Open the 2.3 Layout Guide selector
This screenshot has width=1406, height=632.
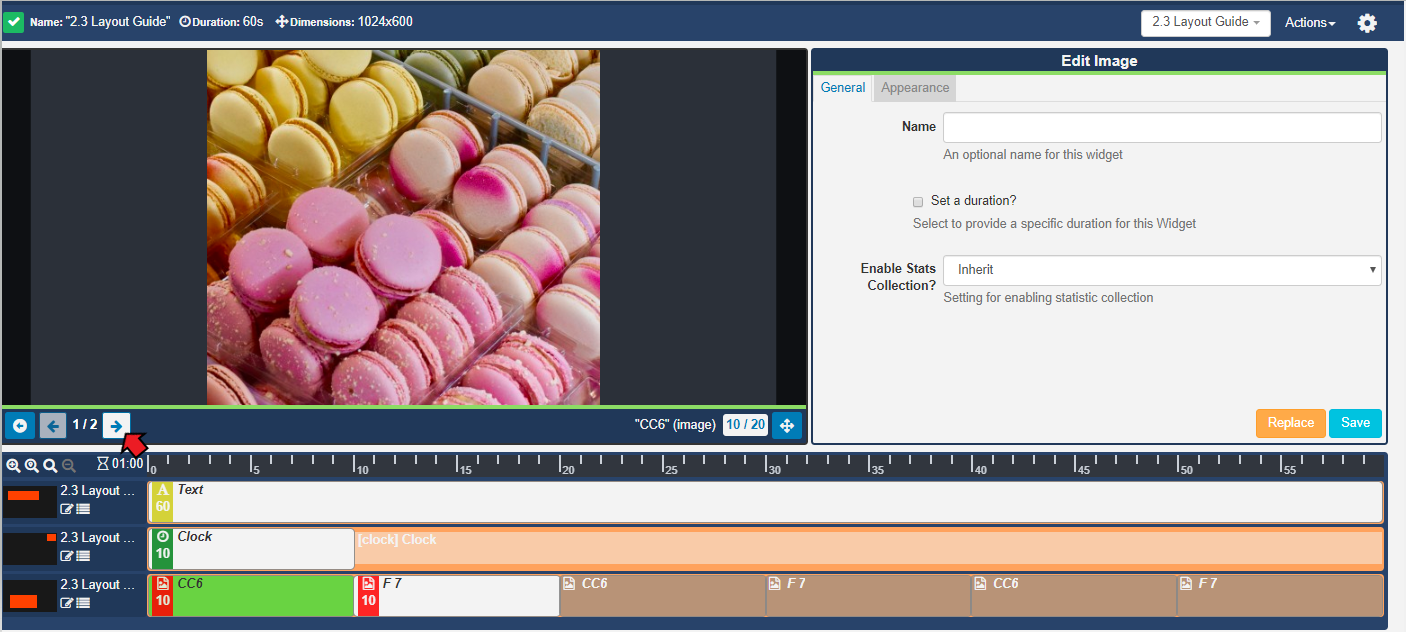[x=1205, y=22]
